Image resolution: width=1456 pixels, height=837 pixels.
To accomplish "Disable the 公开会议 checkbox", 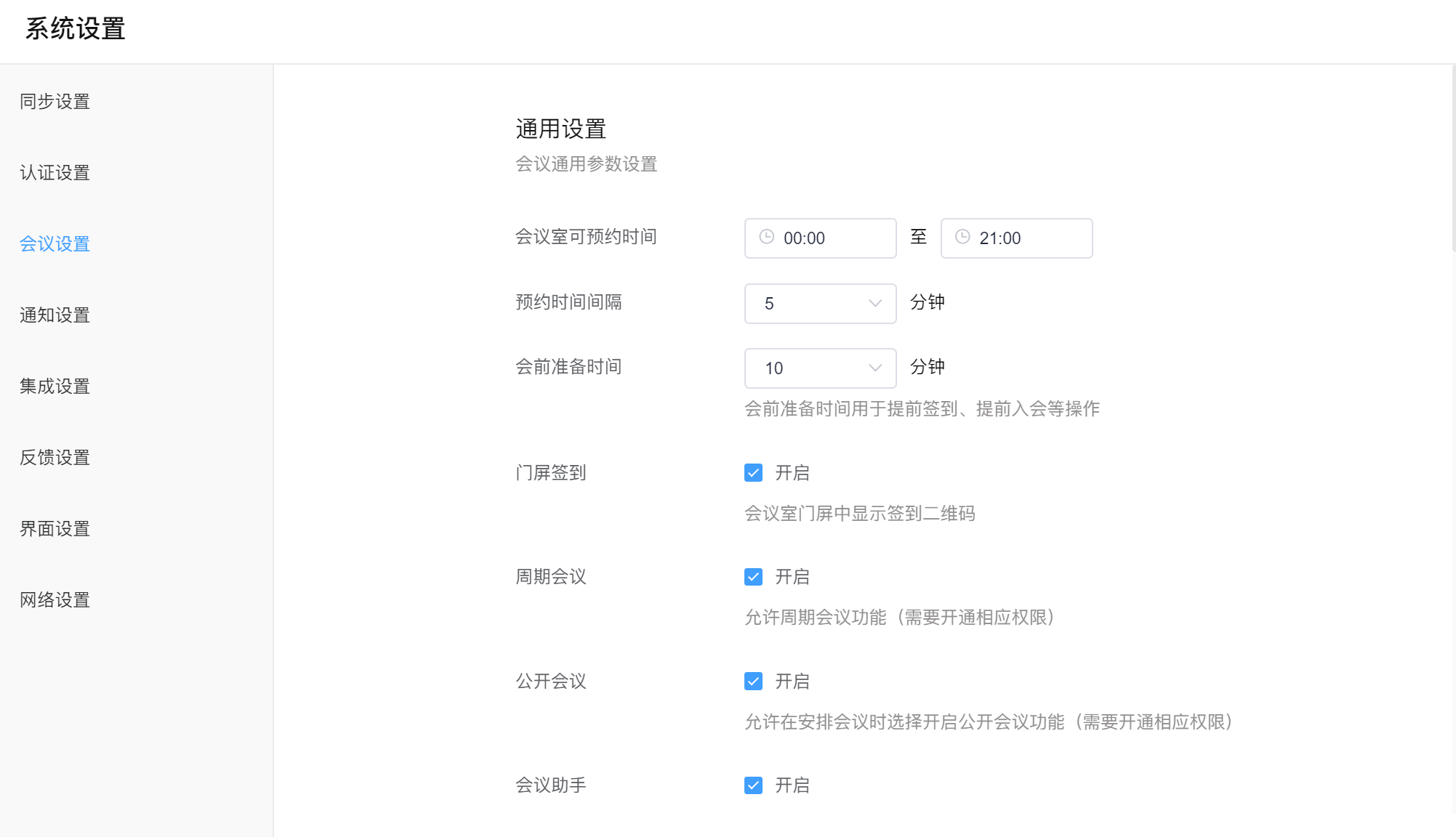I will 753,682.
